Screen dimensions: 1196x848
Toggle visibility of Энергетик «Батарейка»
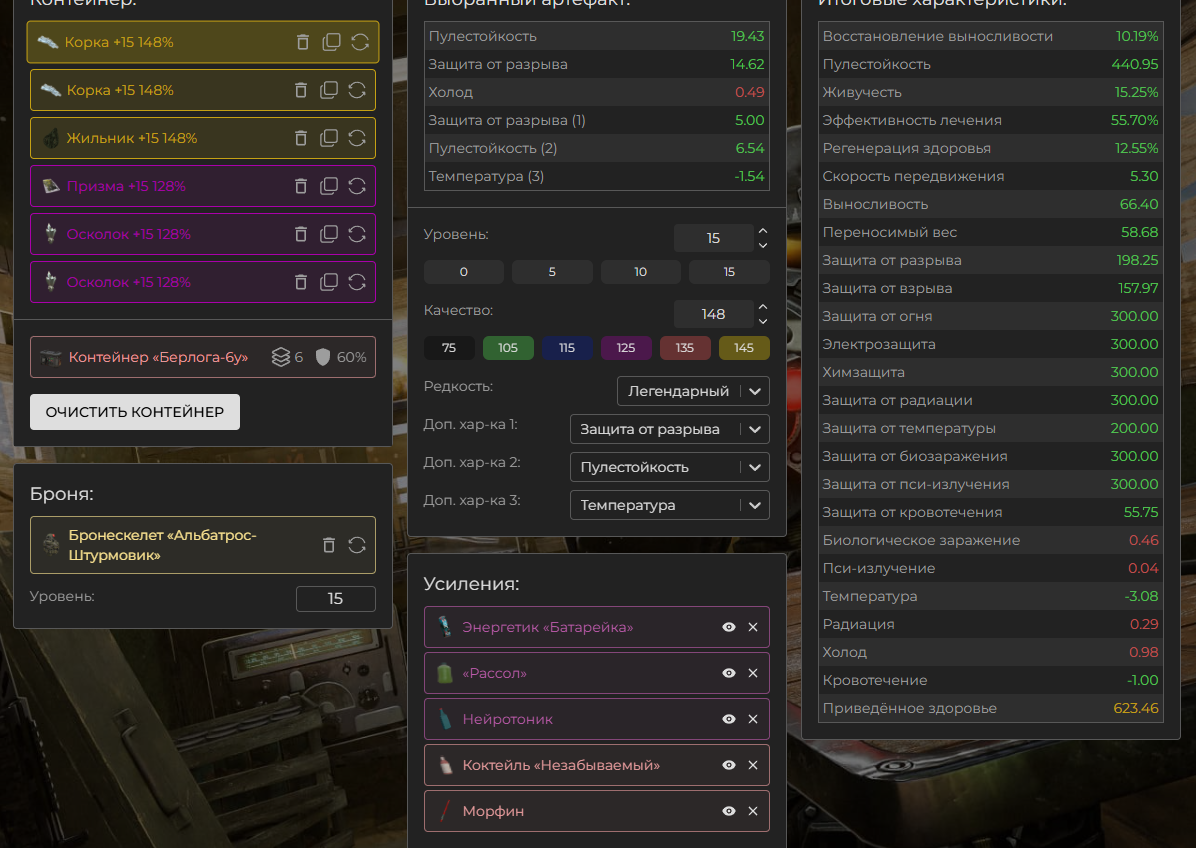coord(729,627)
